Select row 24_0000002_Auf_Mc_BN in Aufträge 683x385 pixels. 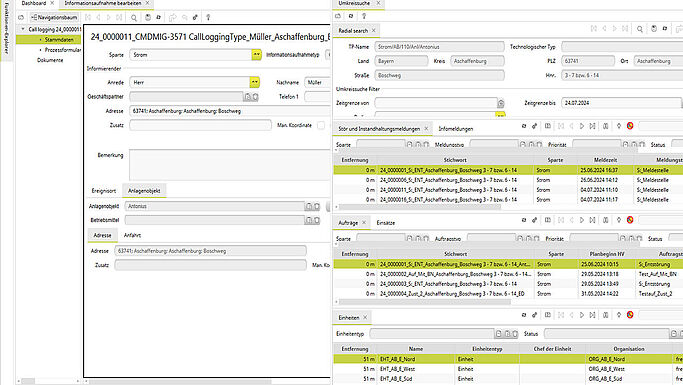508,274
